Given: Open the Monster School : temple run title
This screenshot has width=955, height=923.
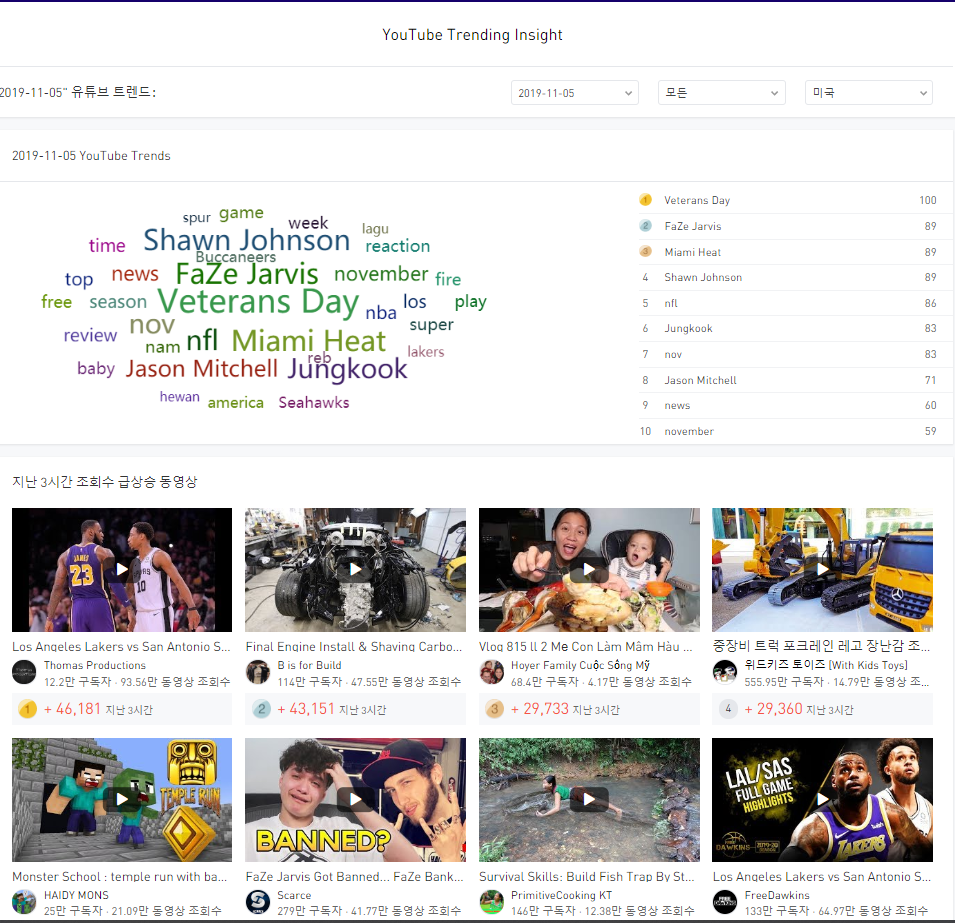Looking at the screenshot, I should [119, 877].
